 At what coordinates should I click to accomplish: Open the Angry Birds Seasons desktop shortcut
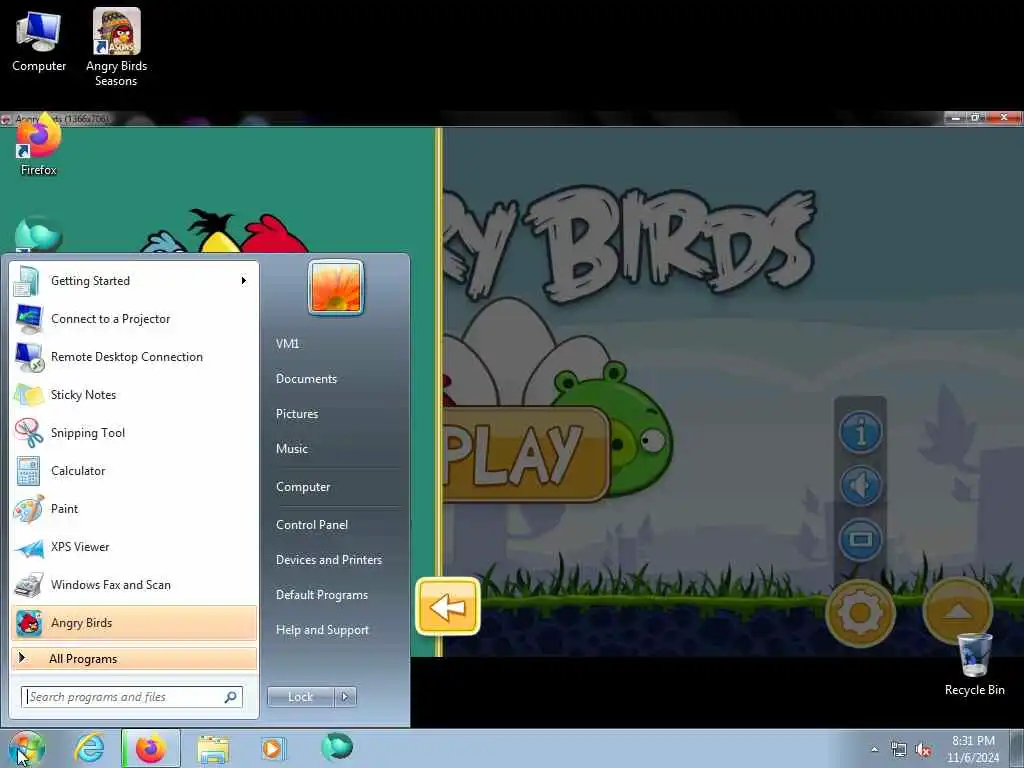coord(116,47)
